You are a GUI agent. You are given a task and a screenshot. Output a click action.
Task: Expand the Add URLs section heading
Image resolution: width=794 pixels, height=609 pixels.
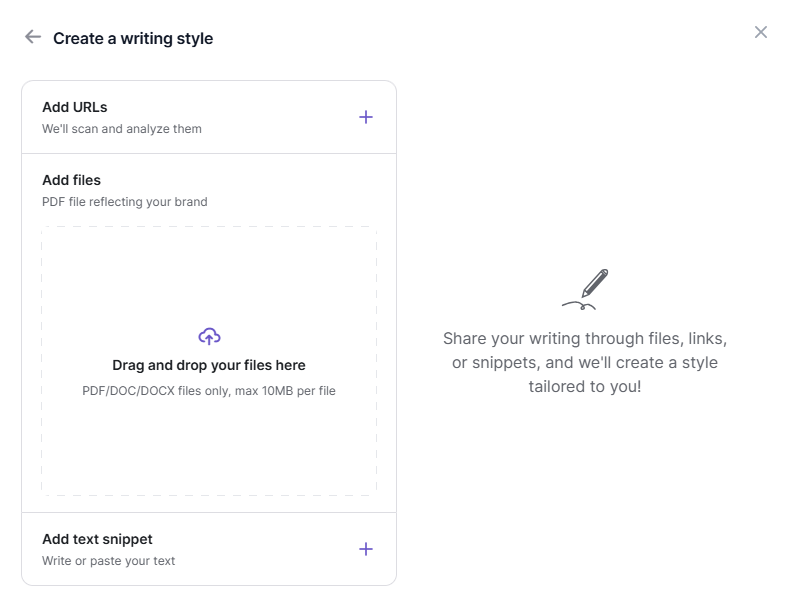[x=75, y=107]
